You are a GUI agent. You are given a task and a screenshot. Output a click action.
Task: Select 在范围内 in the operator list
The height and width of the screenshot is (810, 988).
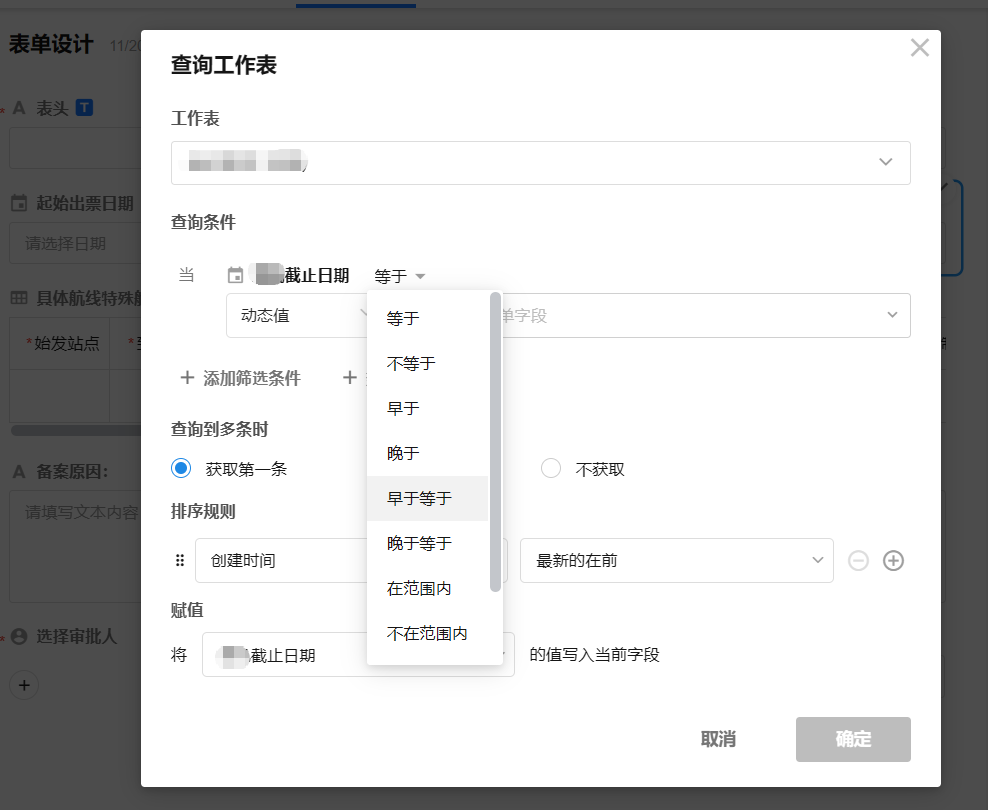click(x=419, y=588)
